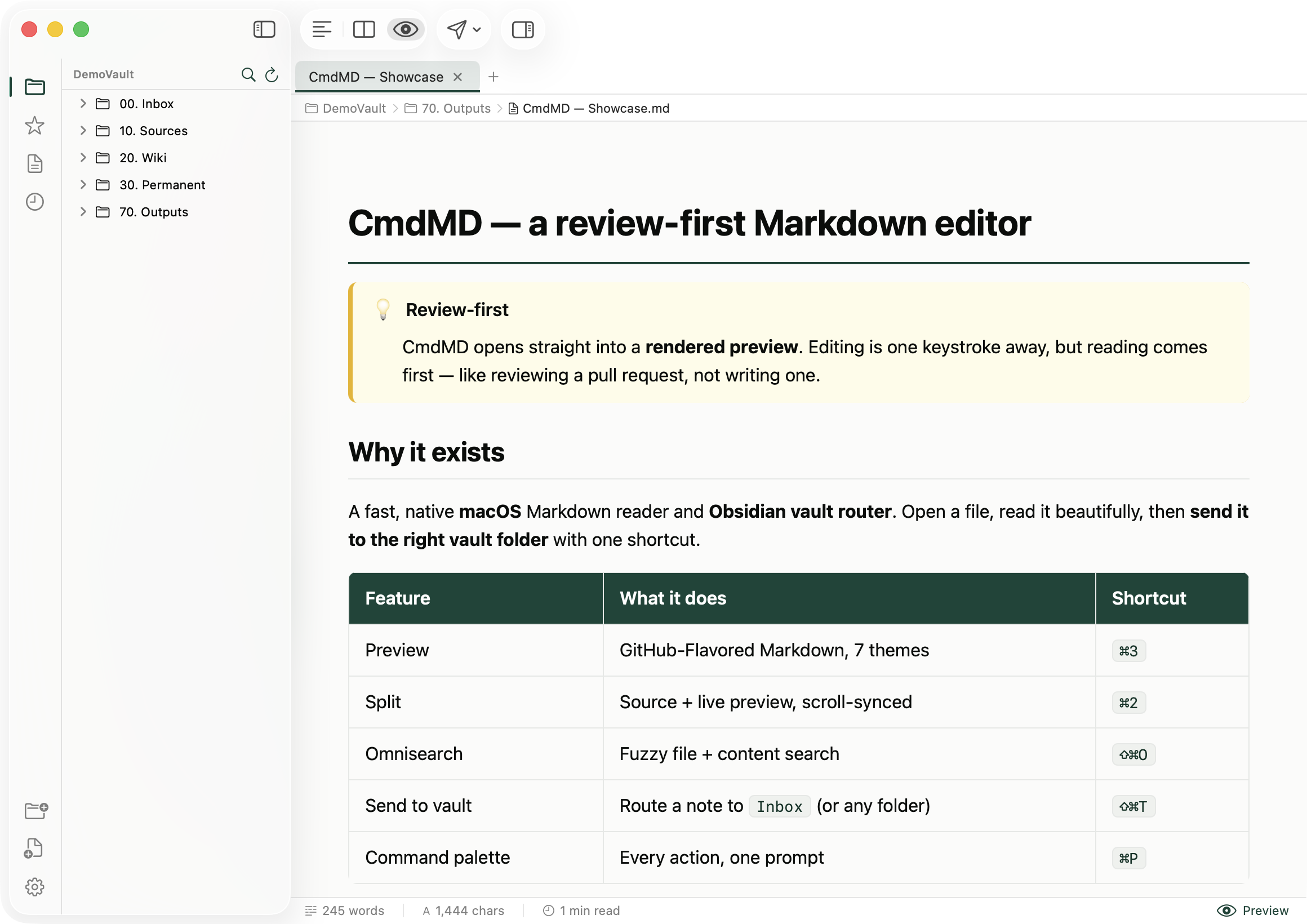Click the Send to vault table cell
Viewport: 1307px width, 924px height.
tap(476, 806)
